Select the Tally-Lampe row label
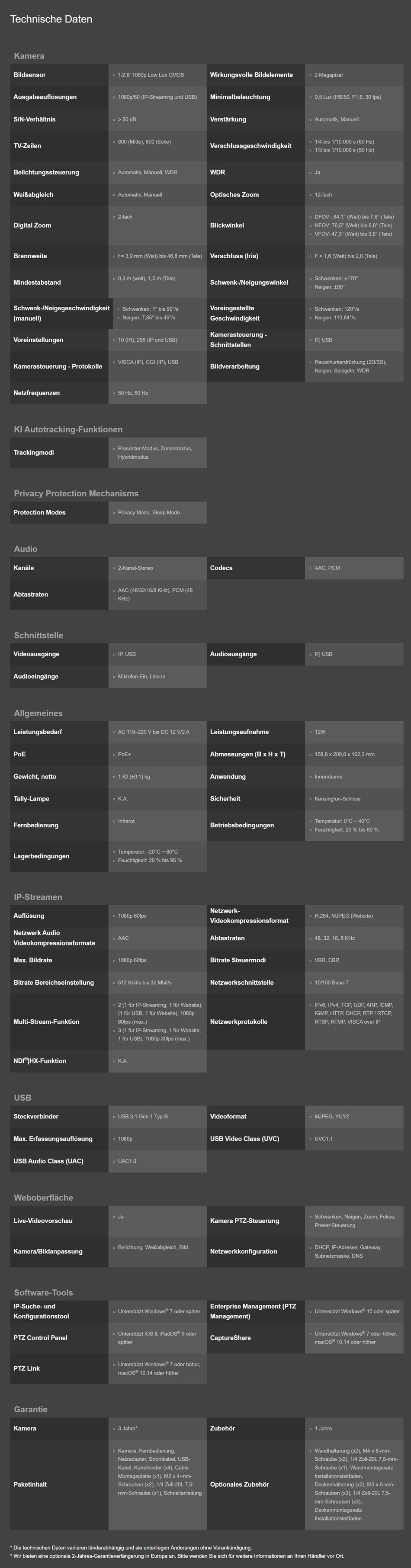 pos(32,799)
